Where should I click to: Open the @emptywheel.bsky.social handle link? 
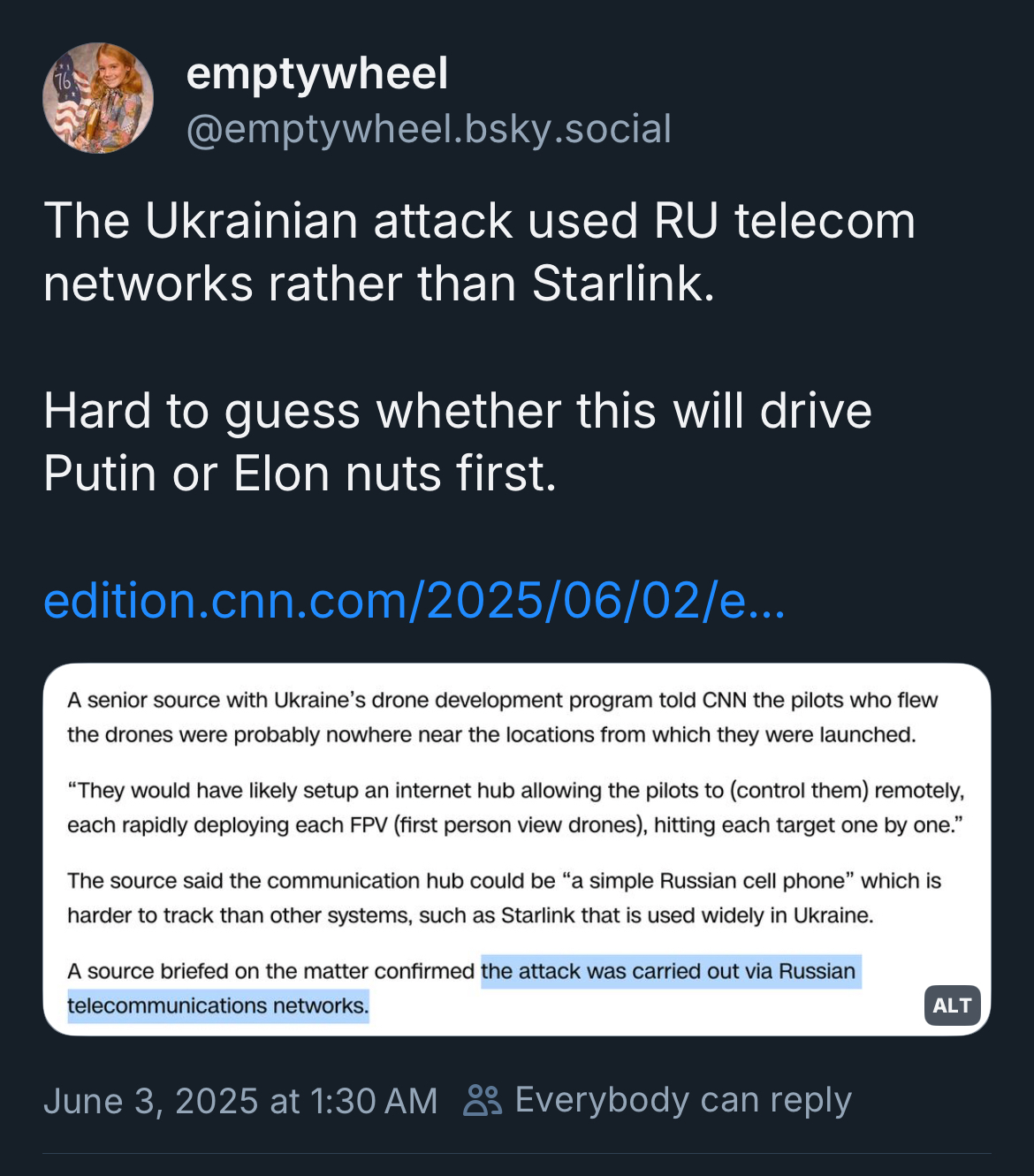429,129
